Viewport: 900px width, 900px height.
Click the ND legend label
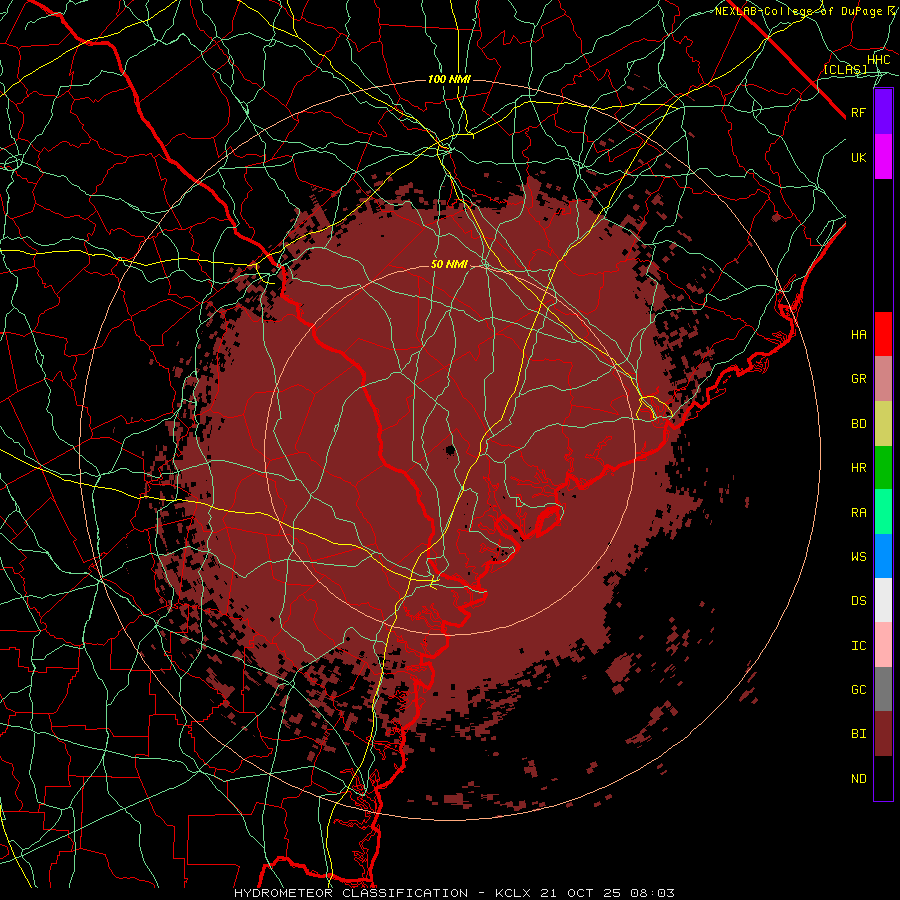(858, 779)
